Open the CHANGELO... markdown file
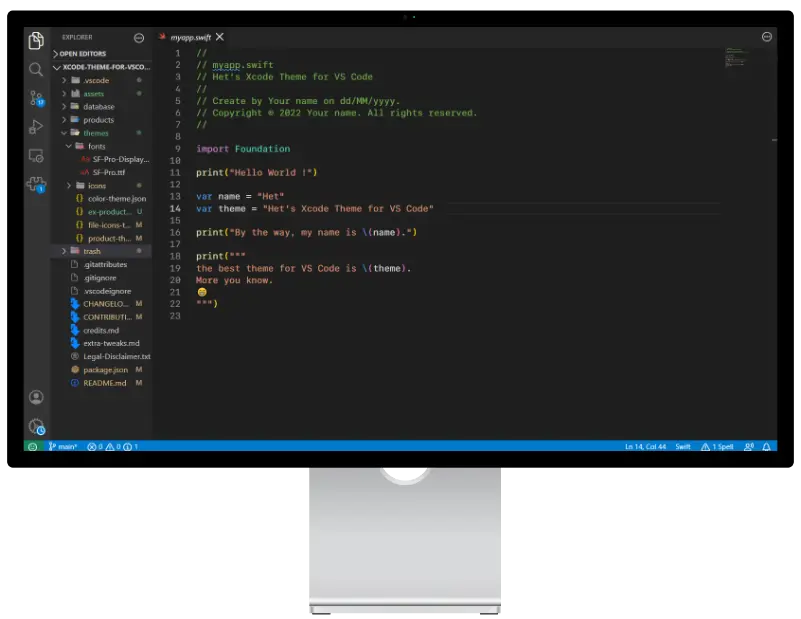 (x=101, y=304)
